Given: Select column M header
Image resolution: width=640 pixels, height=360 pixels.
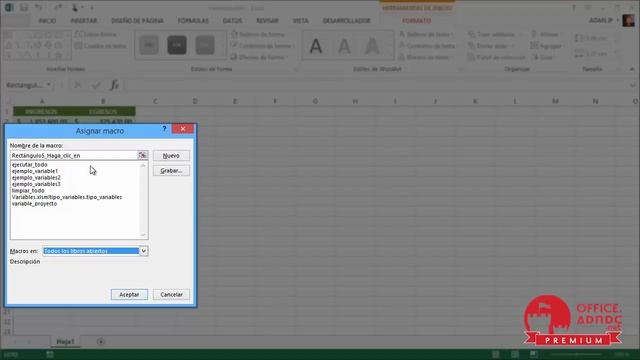Looking at the screenshot, I should [555, 101].
